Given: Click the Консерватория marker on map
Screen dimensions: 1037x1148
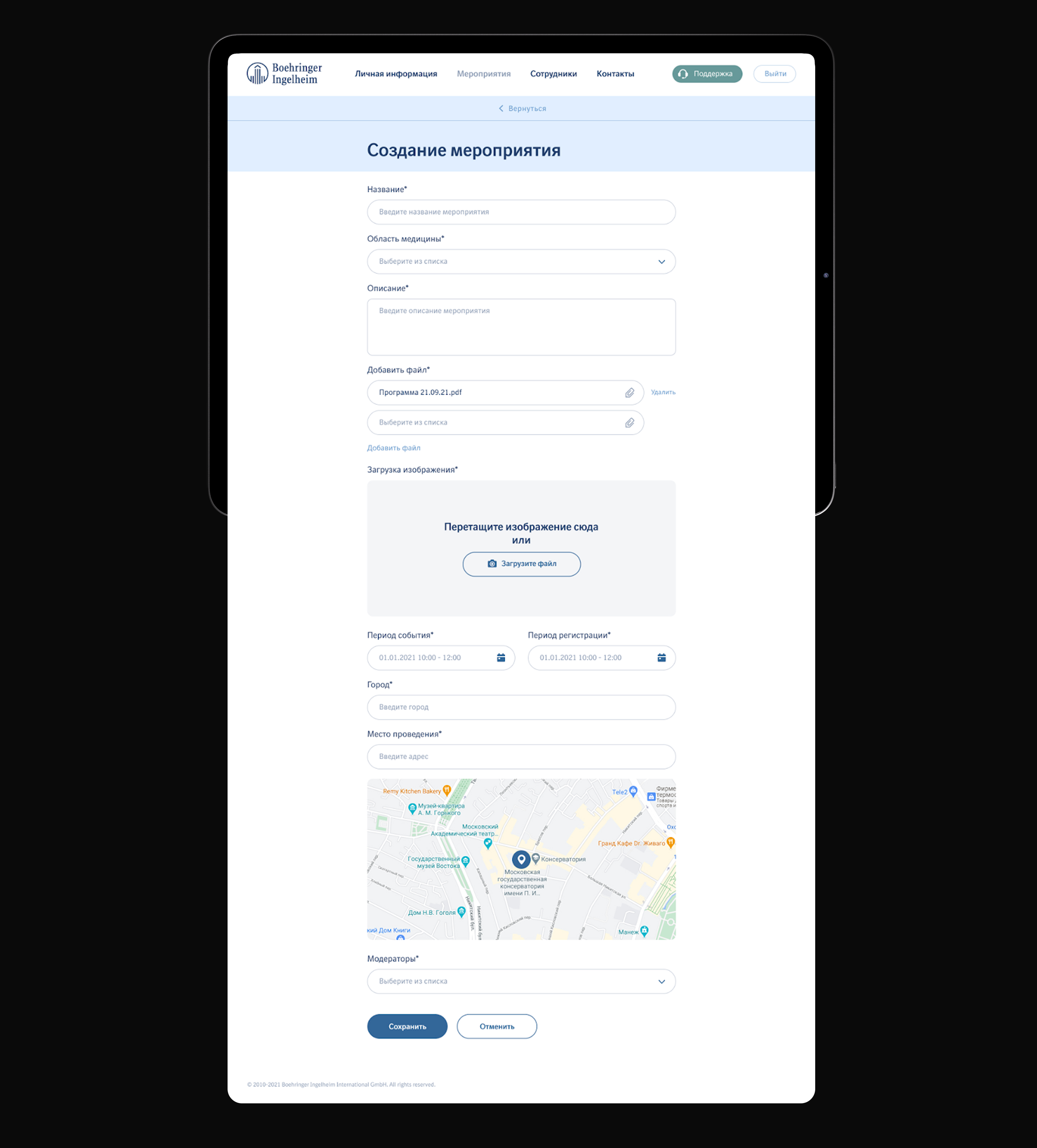Looking at the screenshot, I should 536,858.
